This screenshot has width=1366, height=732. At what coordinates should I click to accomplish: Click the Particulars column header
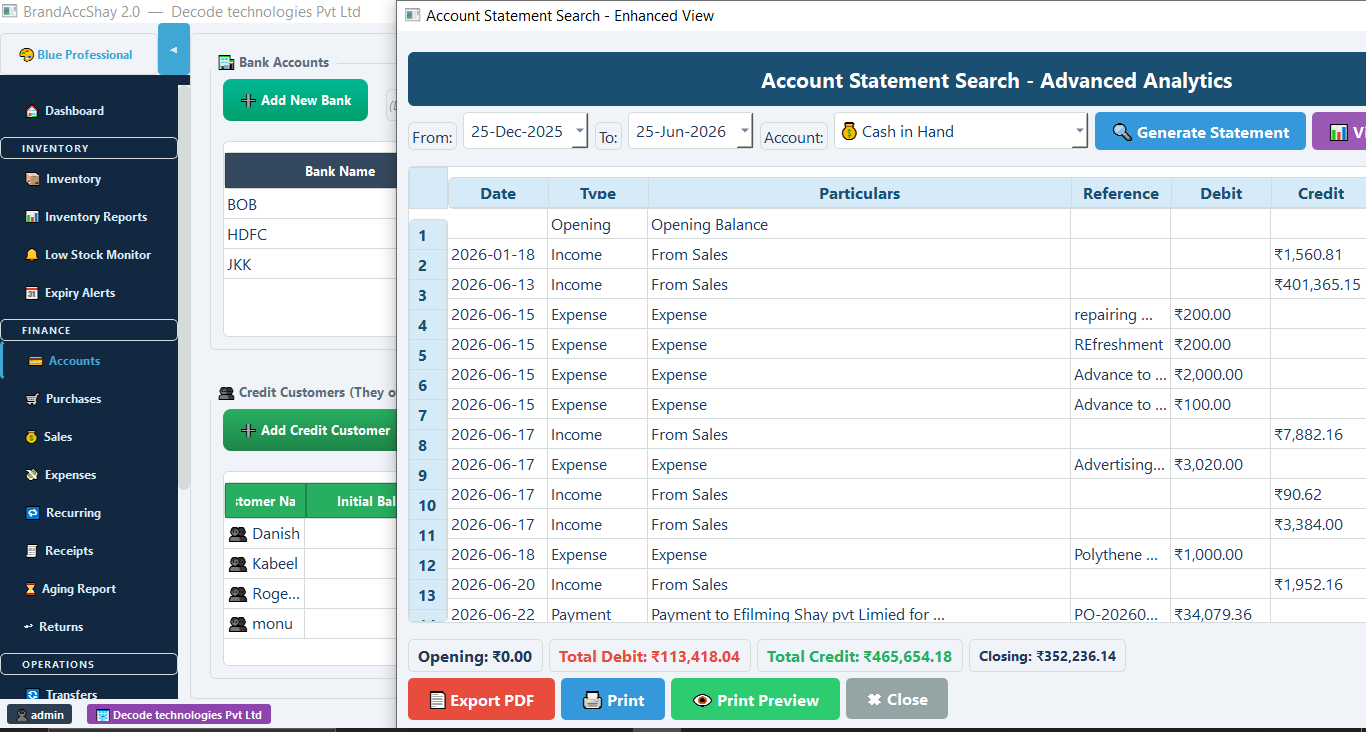(859, 194)
